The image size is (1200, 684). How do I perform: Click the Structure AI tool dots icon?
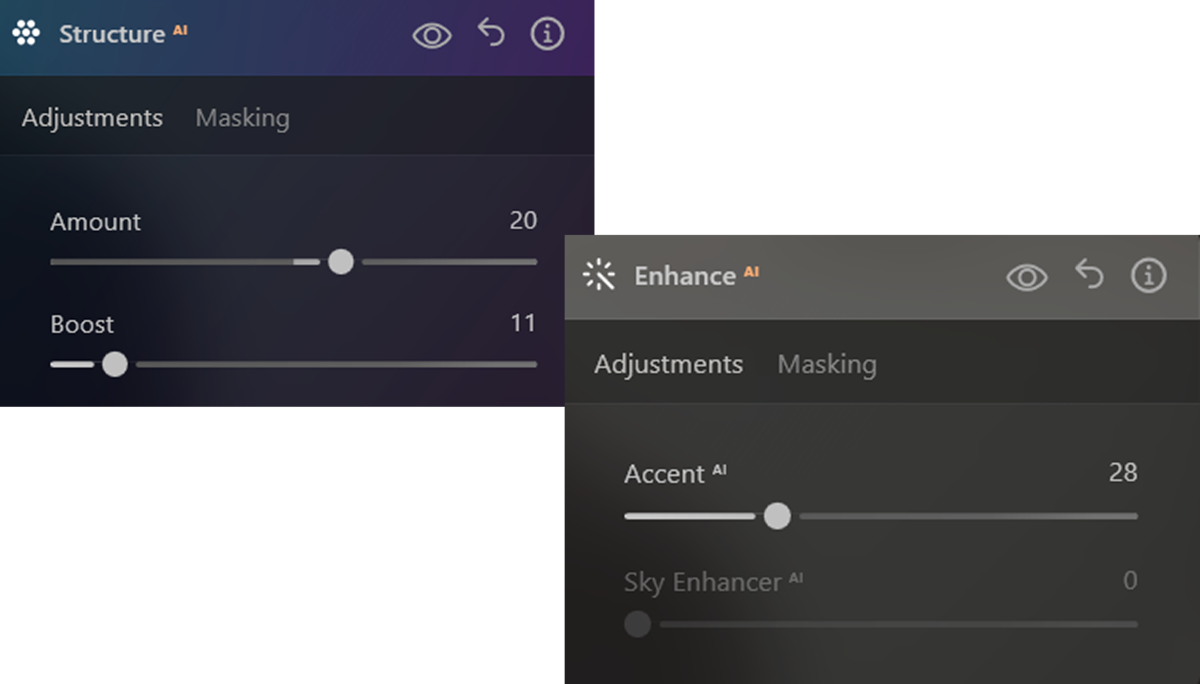26,34
